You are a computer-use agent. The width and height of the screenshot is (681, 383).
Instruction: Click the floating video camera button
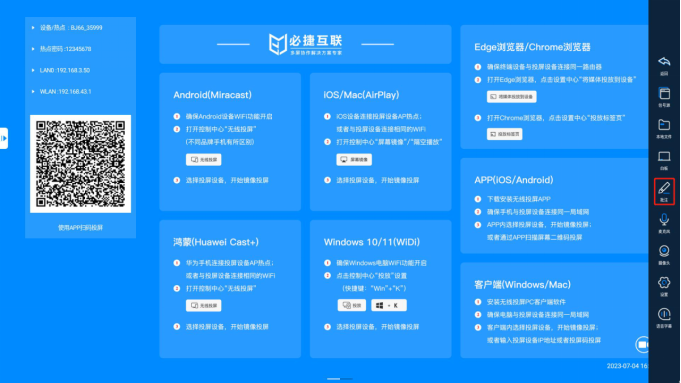point(642,344)
